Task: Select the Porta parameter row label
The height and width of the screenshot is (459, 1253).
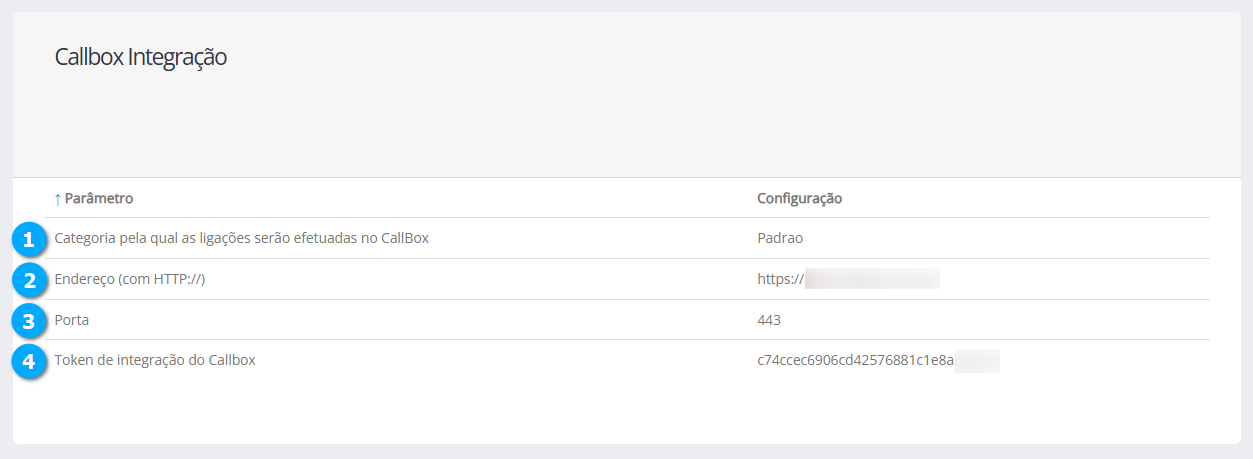Action: tap(72, 320)
